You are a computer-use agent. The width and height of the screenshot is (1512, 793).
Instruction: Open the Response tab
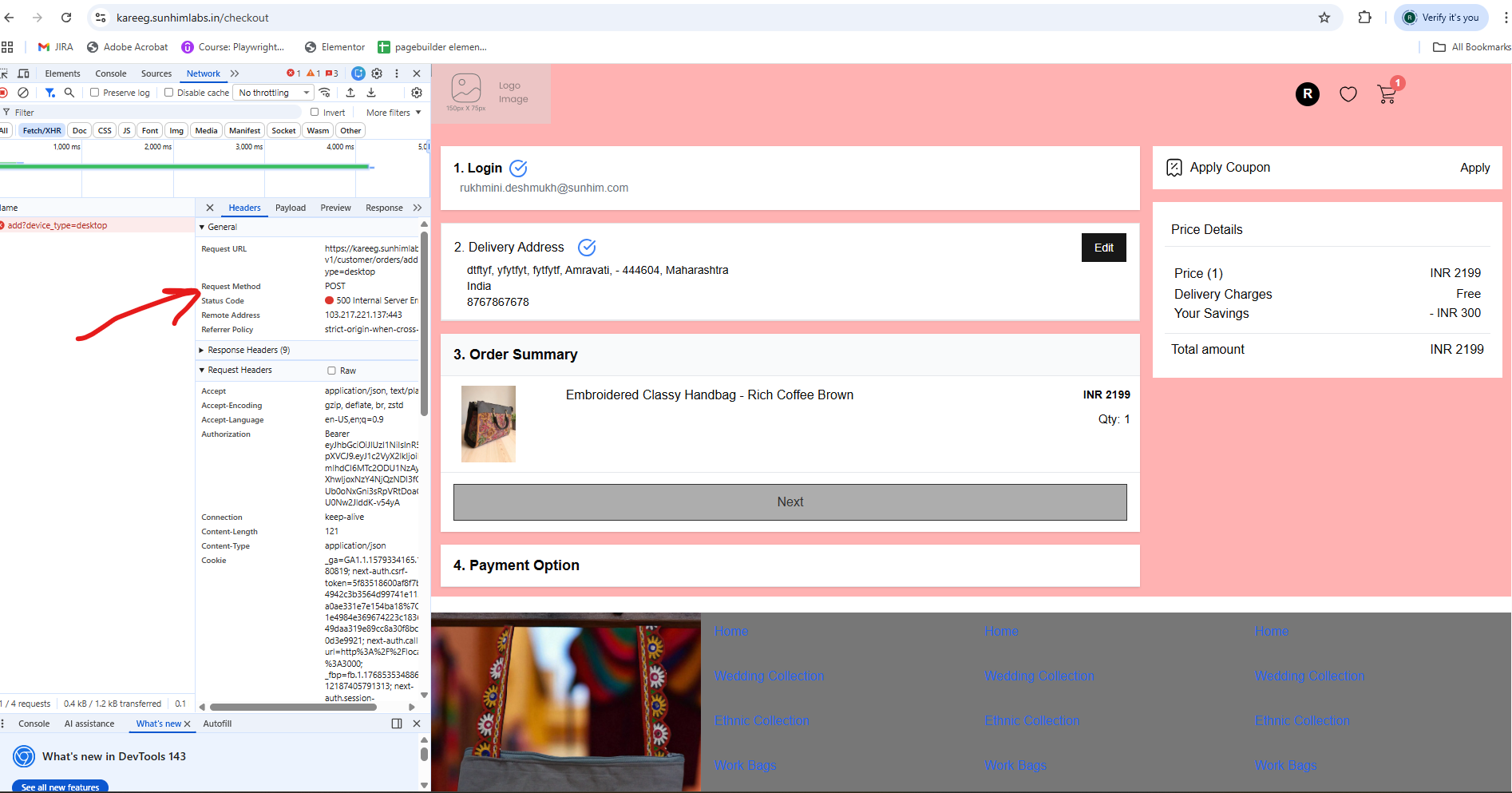click(x=384, y=208)
